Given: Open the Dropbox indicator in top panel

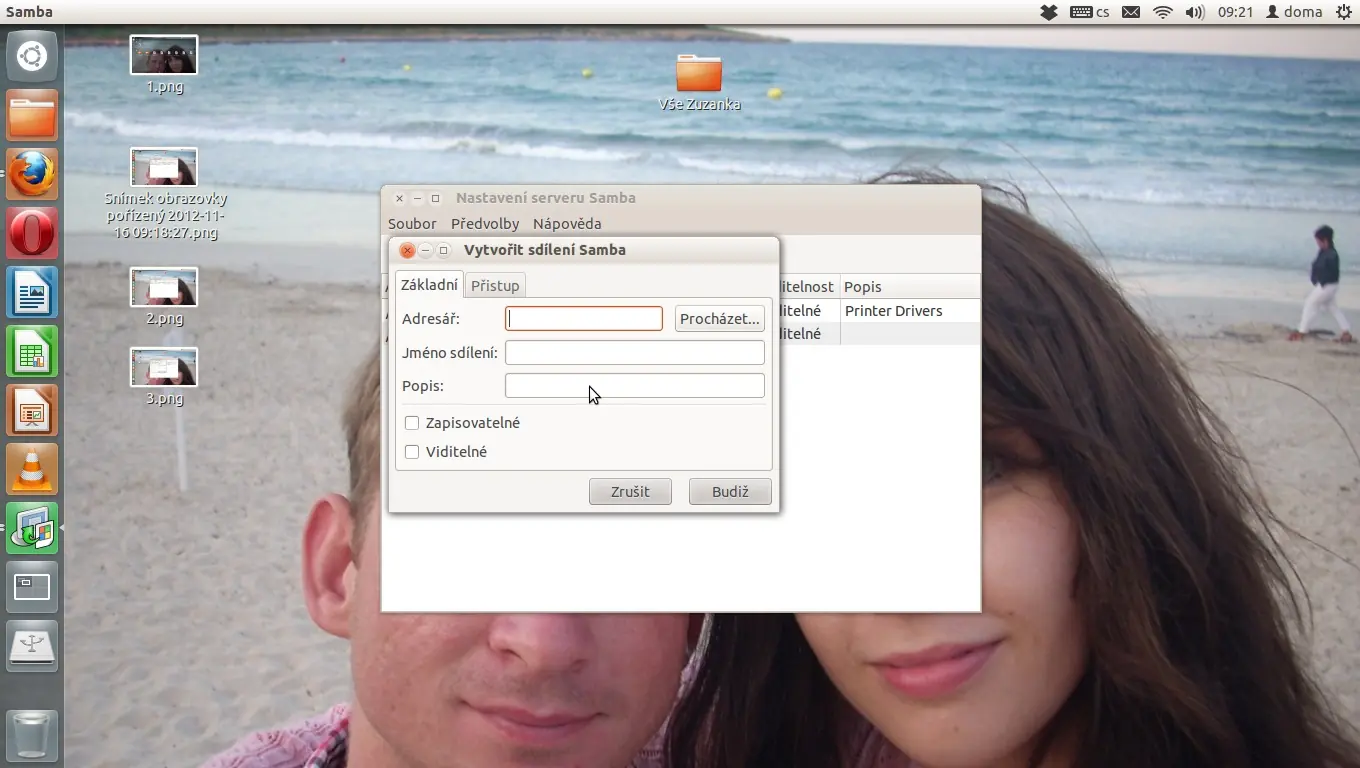Looking at the screenshot, I should pyautogui.click(x=1048, y=12).
